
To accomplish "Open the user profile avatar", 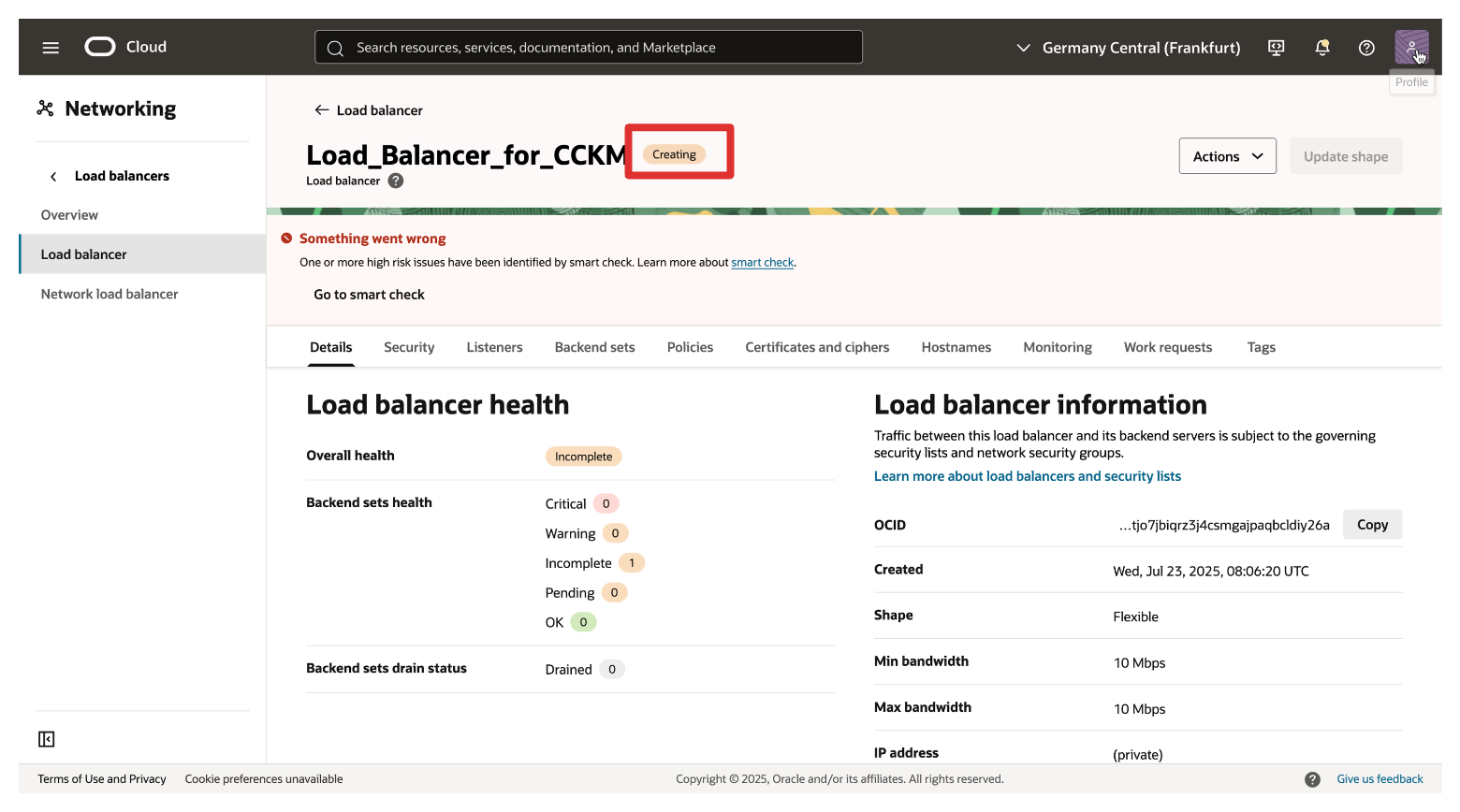I will (x=1410, y=47).
